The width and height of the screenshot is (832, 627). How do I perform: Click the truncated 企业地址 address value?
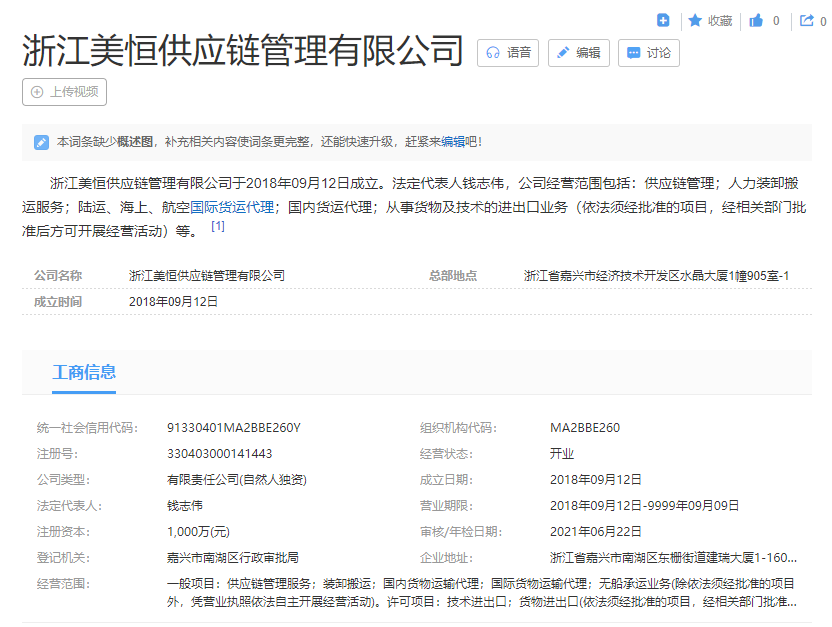[673, 558]
